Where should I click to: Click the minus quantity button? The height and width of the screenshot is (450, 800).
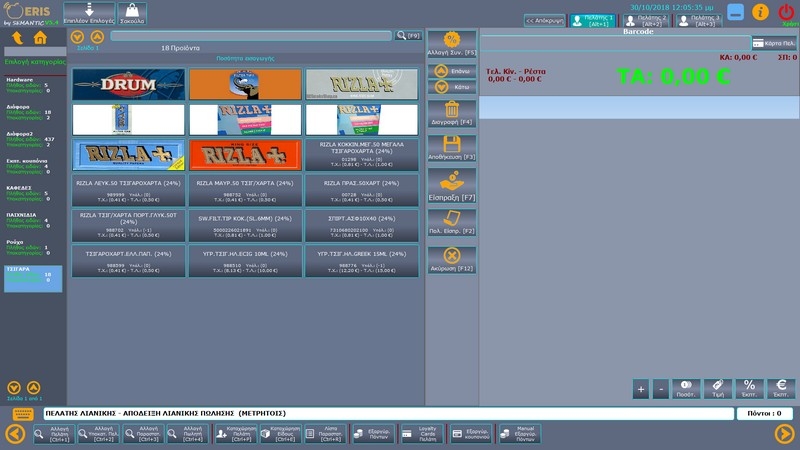click(x=661, y=389)
